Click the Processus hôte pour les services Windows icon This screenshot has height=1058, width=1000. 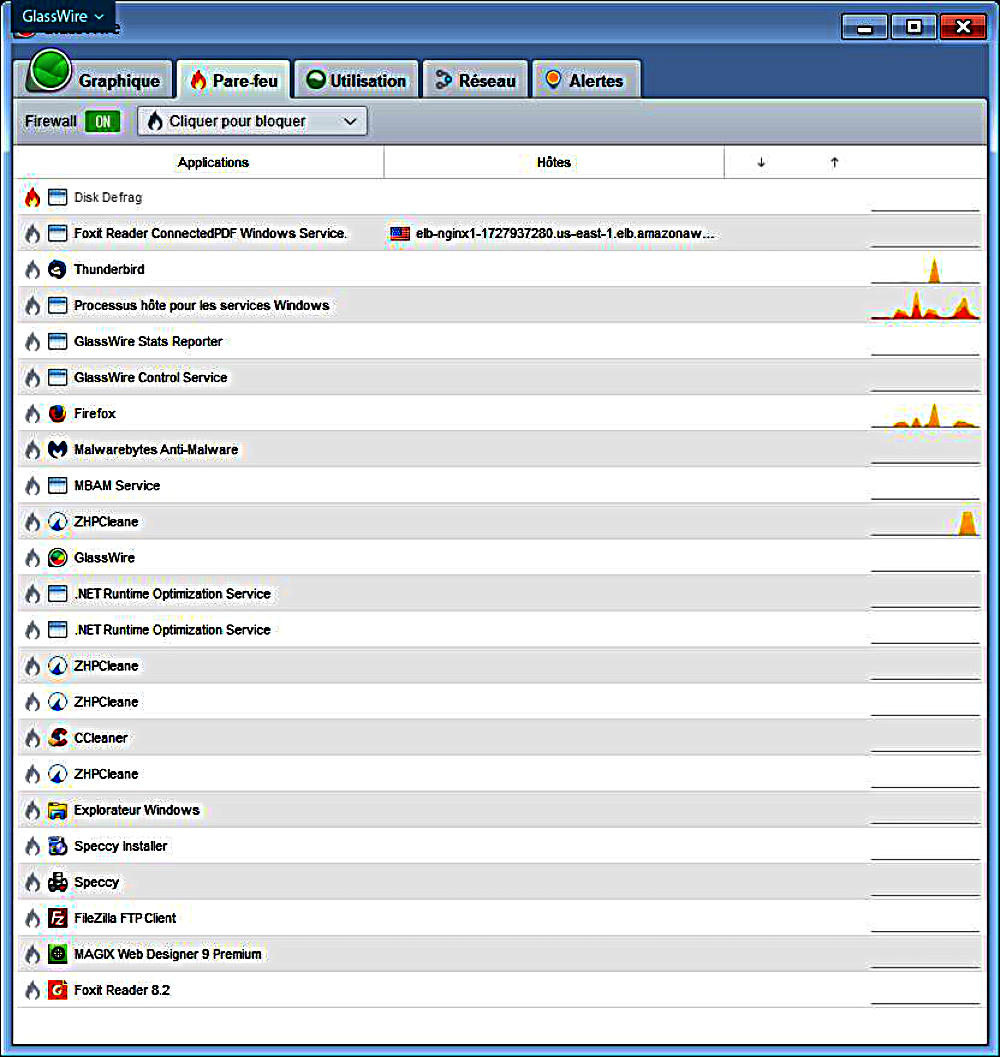click(58, 306)
